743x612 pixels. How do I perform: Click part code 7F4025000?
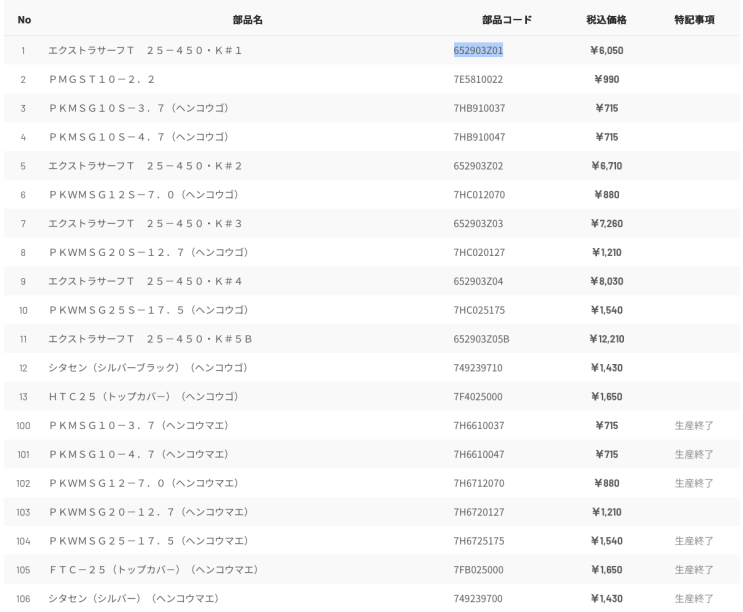click(478, 396)
